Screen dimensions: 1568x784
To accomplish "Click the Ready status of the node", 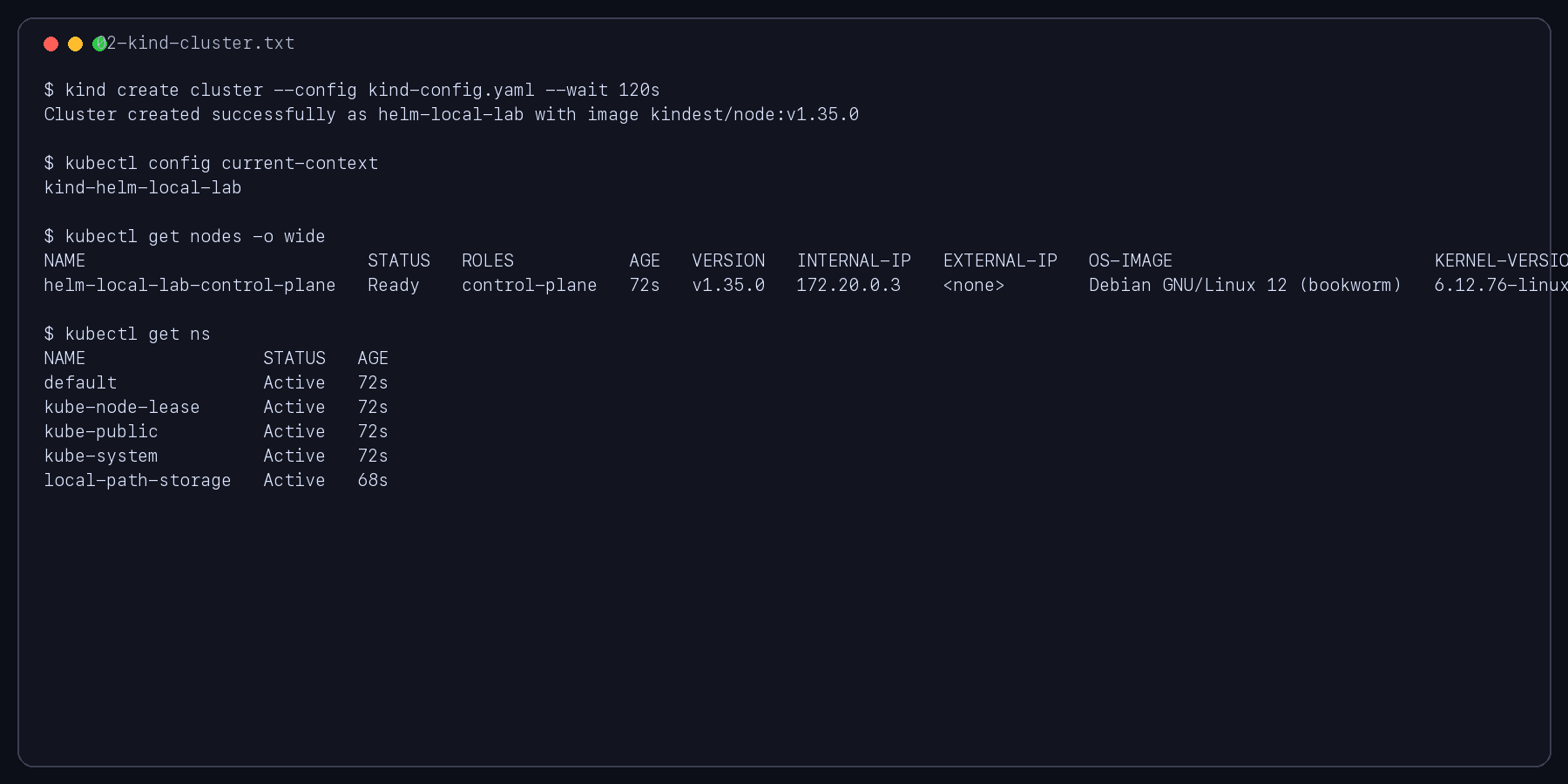I will 393,286.
